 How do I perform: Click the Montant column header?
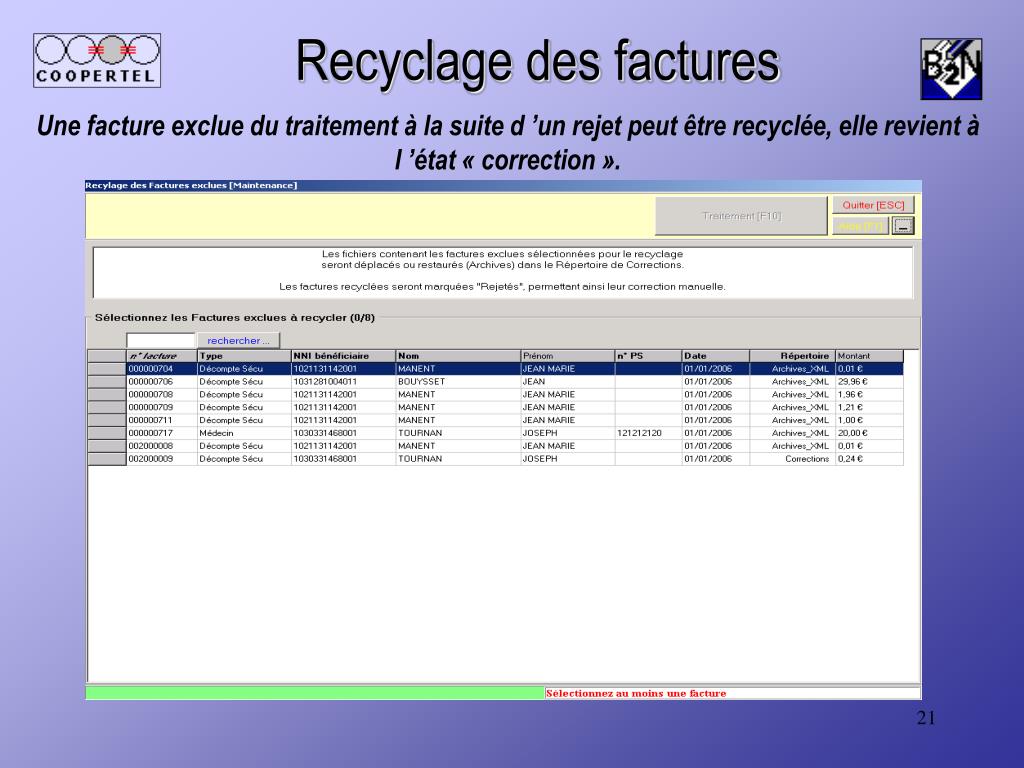(x=869, y=356)
